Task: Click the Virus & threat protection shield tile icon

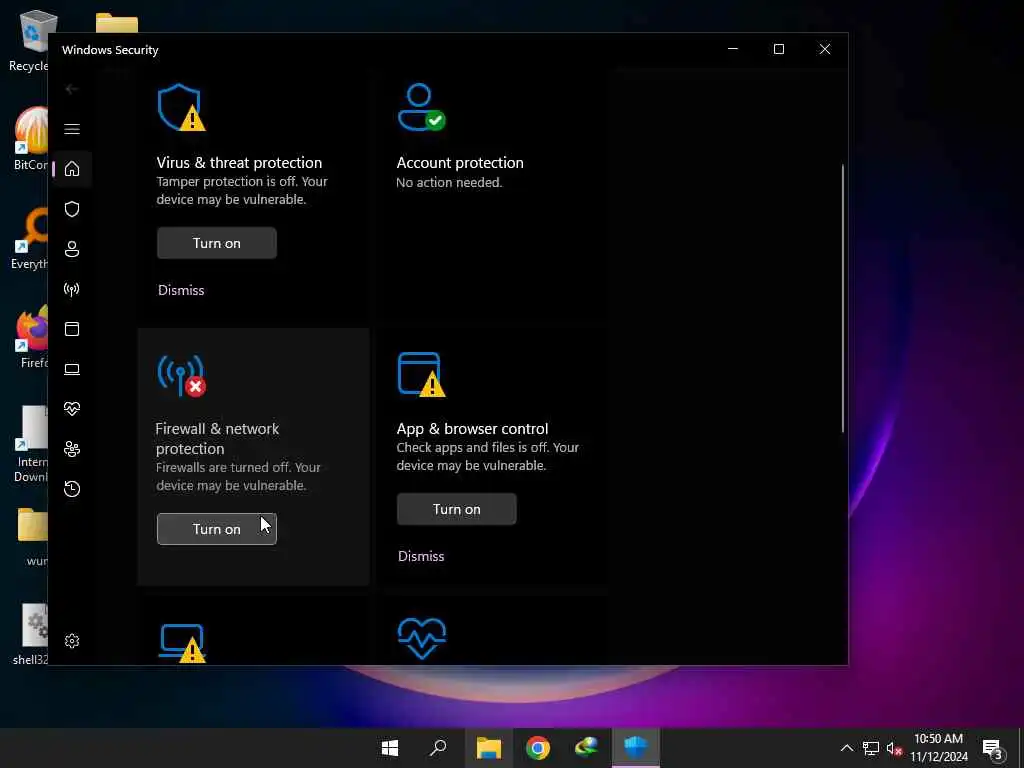Action: point(181,107)
